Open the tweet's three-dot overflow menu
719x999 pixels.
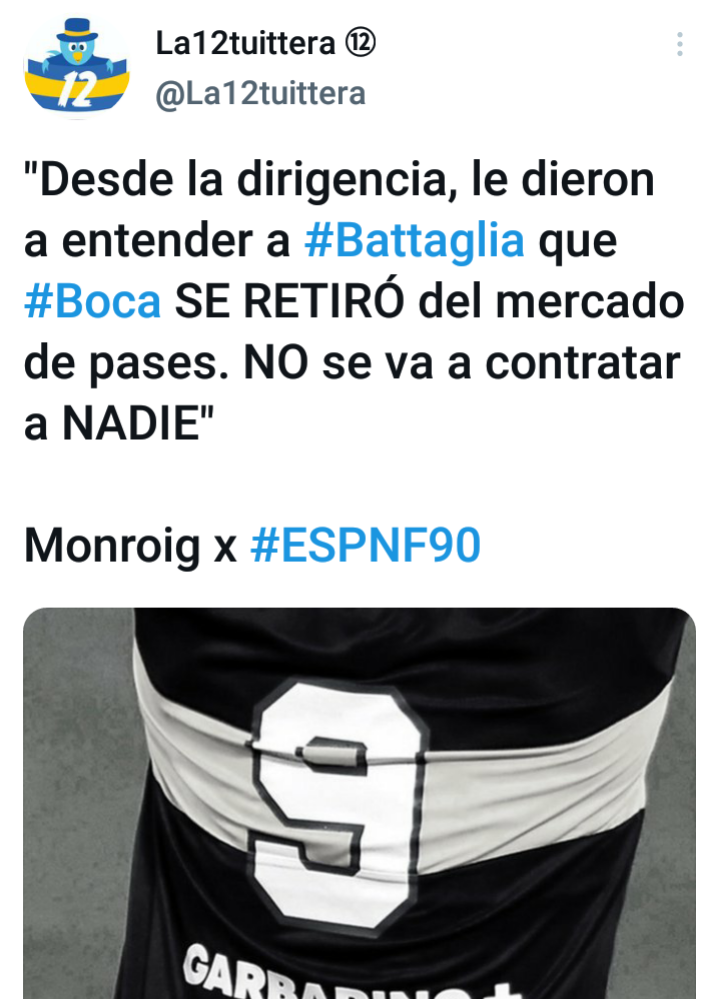pyautogui.click(x=680, y=44)
